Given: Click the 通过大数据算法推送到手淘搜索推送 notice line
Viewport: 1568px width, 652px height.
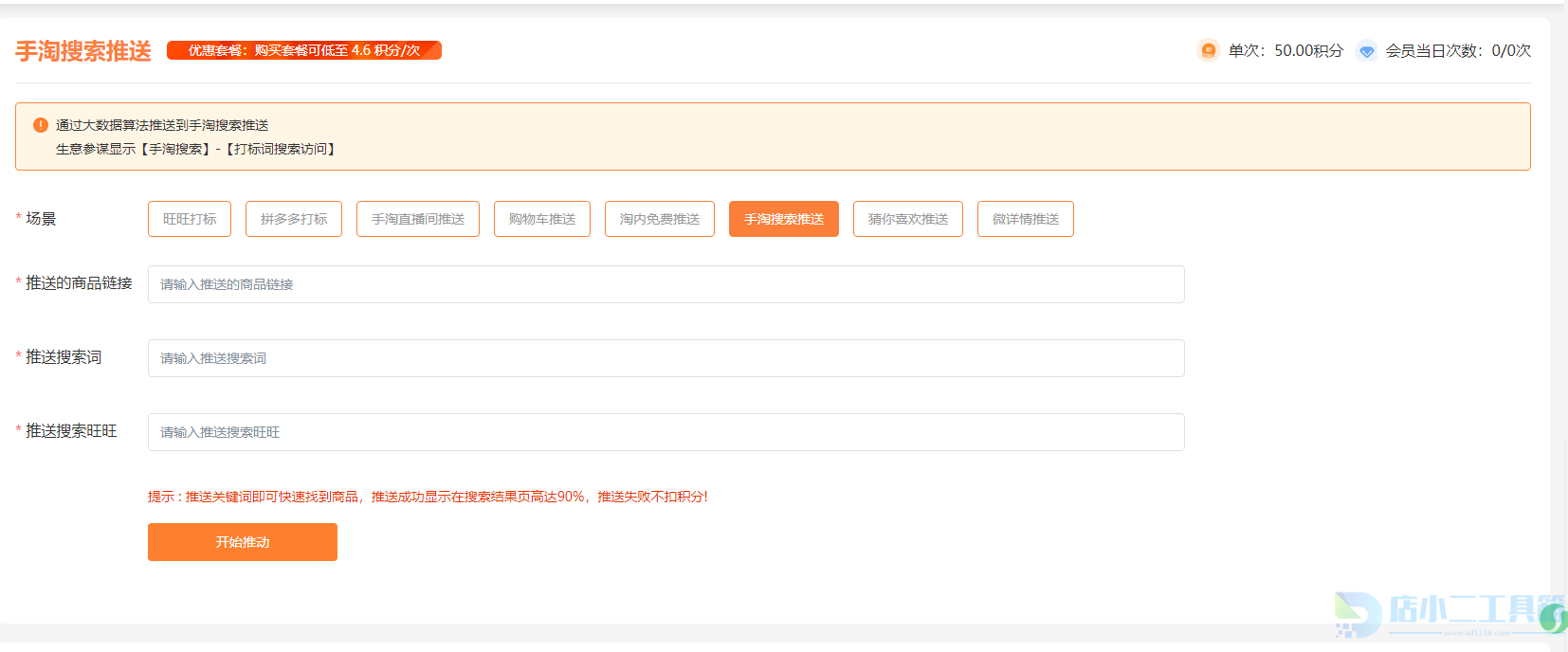Looking at the screenshot, I should click(x=162, y=125).
